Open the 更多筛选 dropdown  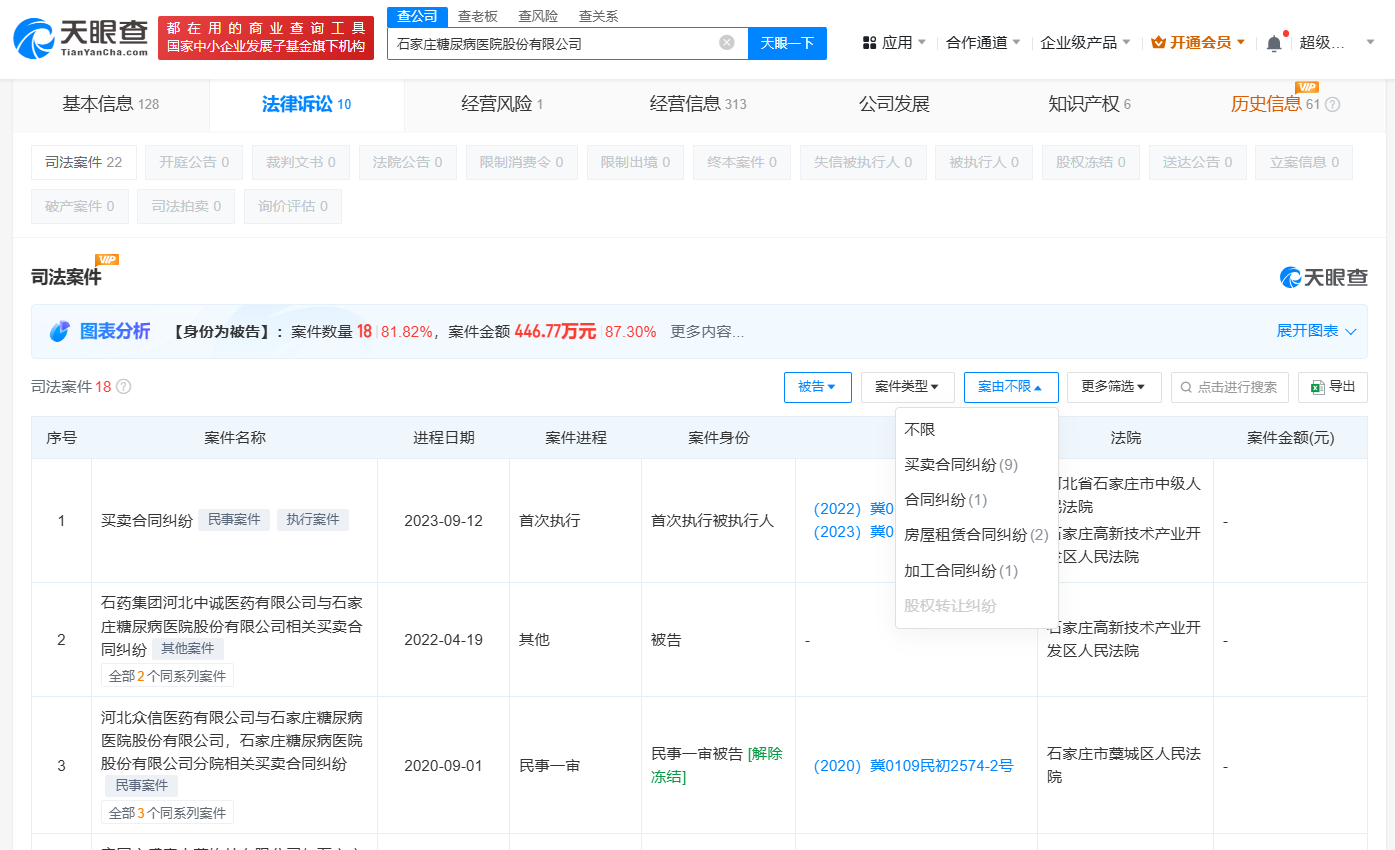click(1114, 387)
